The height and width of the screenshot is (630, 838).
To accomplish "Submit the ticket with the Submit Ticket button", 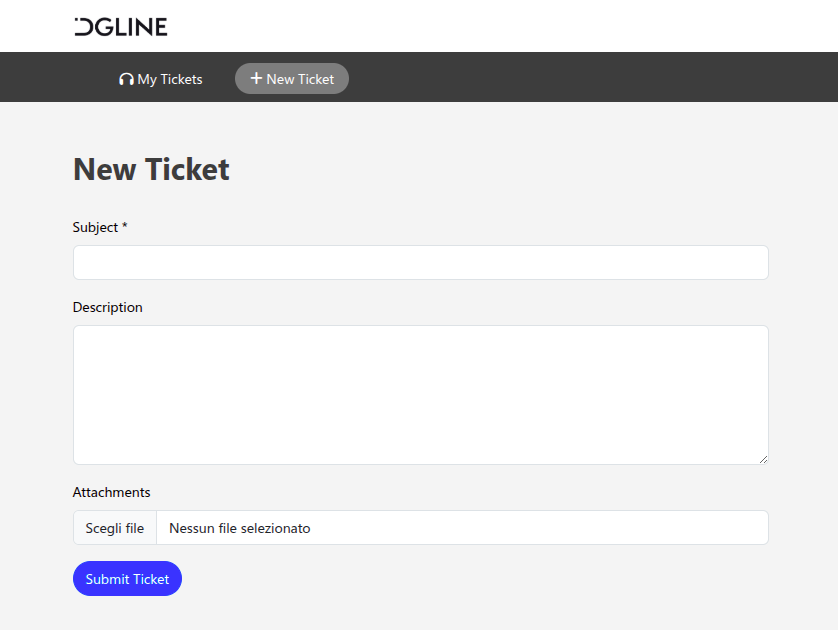I will click(127, 578).
